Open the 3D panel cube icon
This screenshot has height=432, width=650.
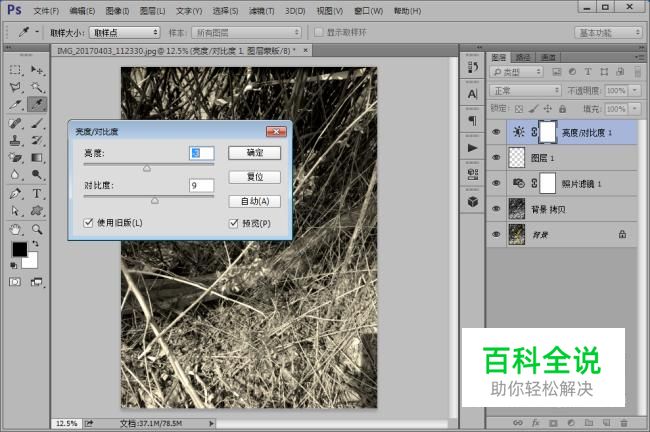473,202
